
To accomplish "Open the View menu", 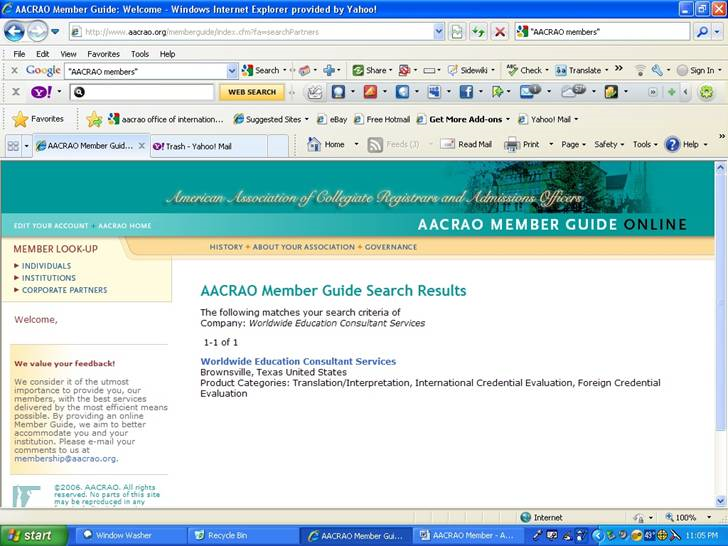I will point(68,54).
